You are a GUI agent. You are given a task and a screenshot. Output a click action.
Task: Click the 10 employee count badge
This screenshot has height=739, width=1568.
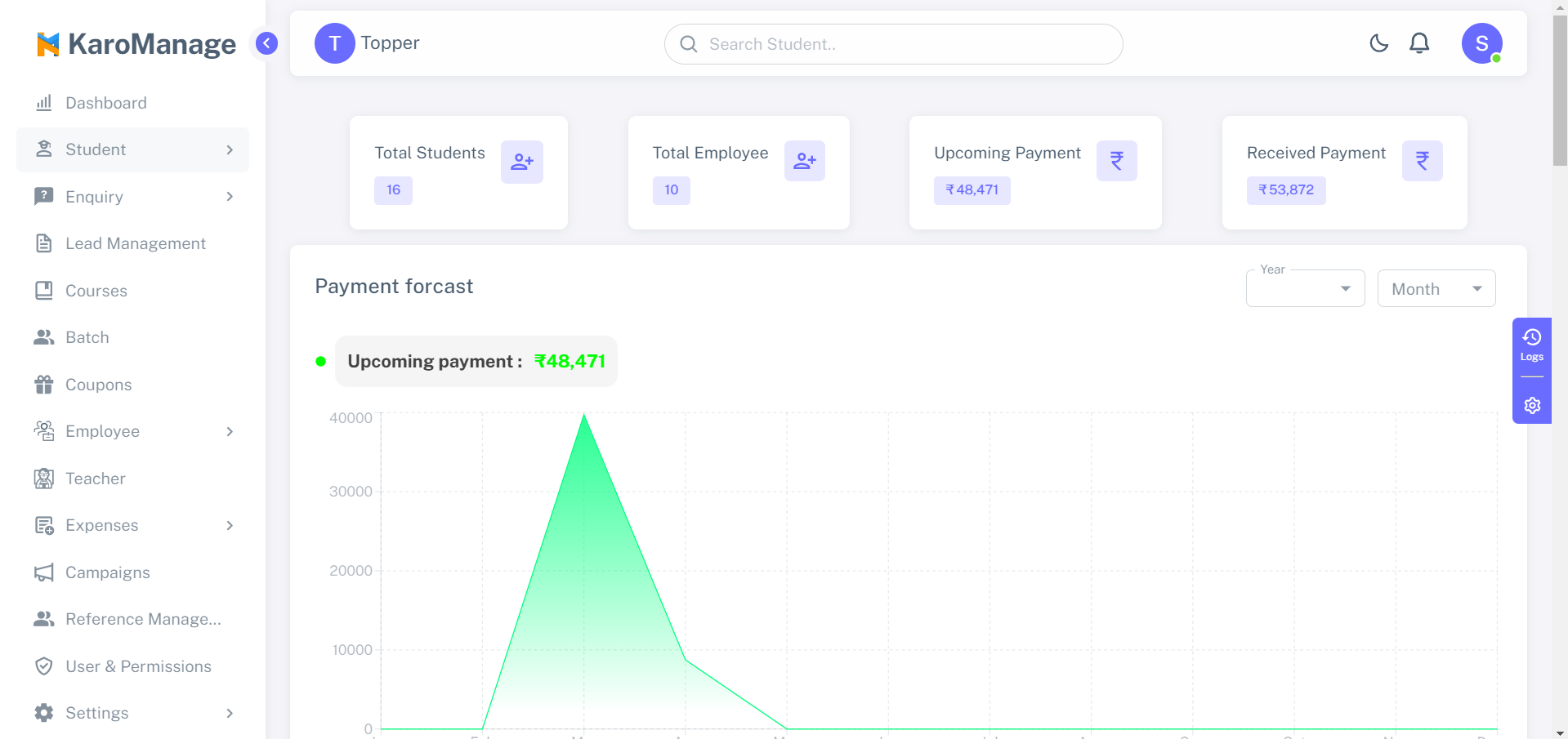coord(672,190)
